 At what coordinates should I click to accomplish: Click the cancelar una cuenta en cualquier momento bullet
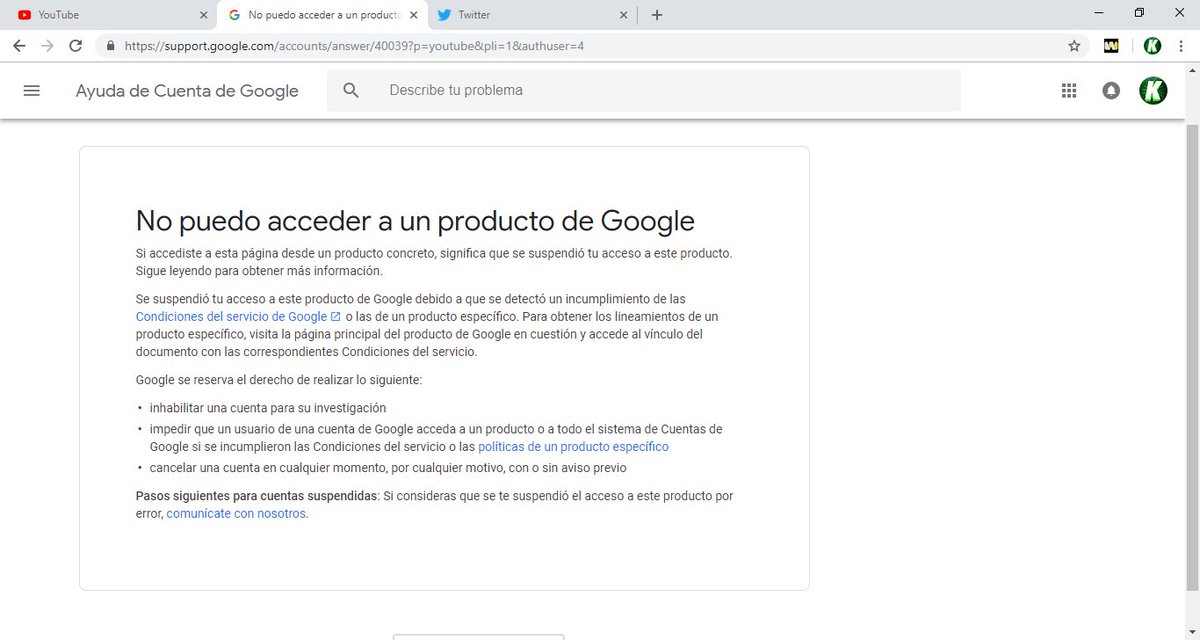click(x=388, y=467)
